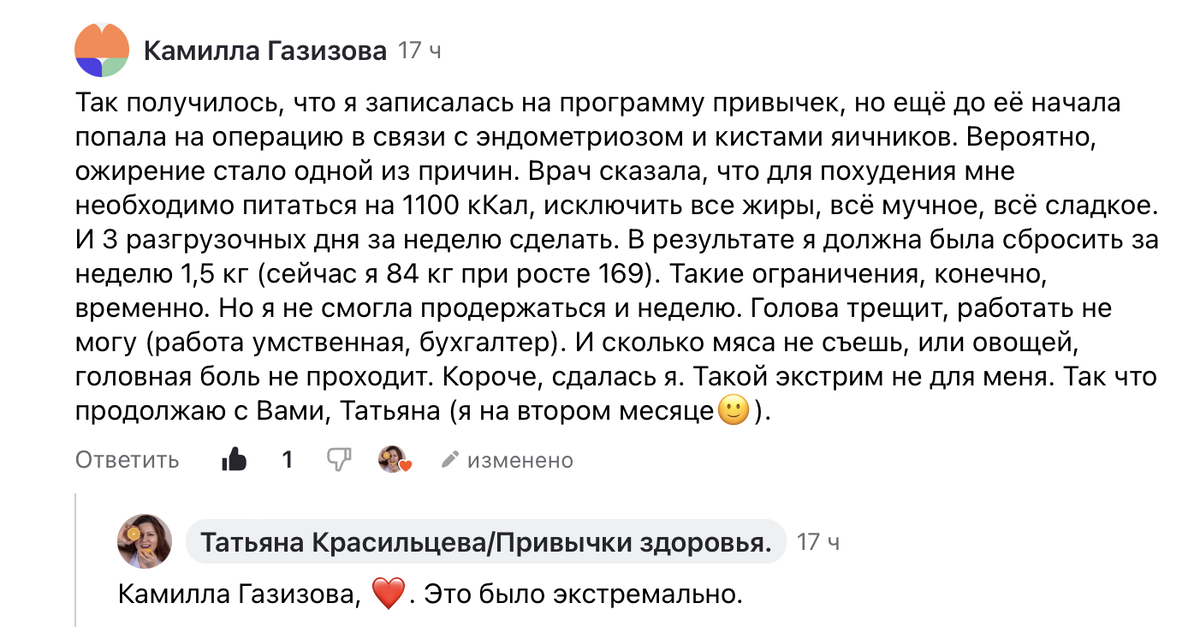Image resolution: width=1200 pixels, height=627 pixels.
Task: Toggle the dislike on Камилла's comment
Action: point(340,460)
